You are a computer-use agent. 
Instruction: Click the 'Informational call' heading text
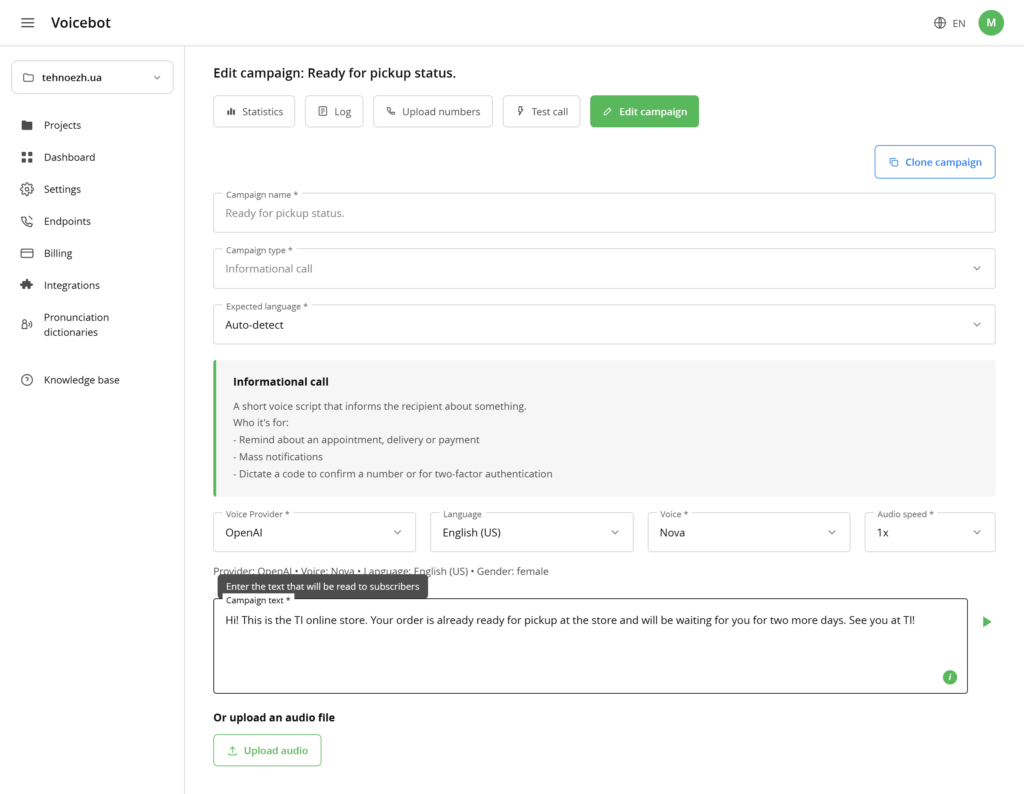(281, 382)
